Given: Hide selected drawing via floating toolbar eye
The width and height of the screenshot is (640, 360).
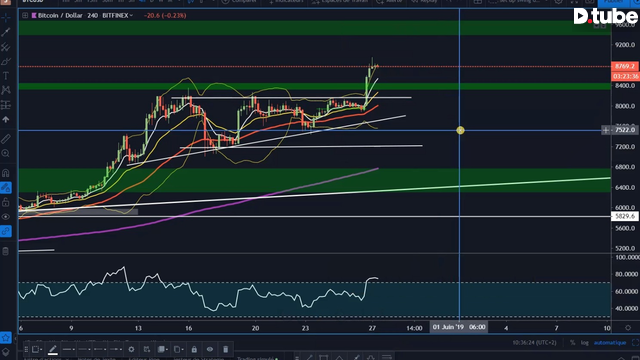Looking at the screenshot, I should click(x=210, y=349).
